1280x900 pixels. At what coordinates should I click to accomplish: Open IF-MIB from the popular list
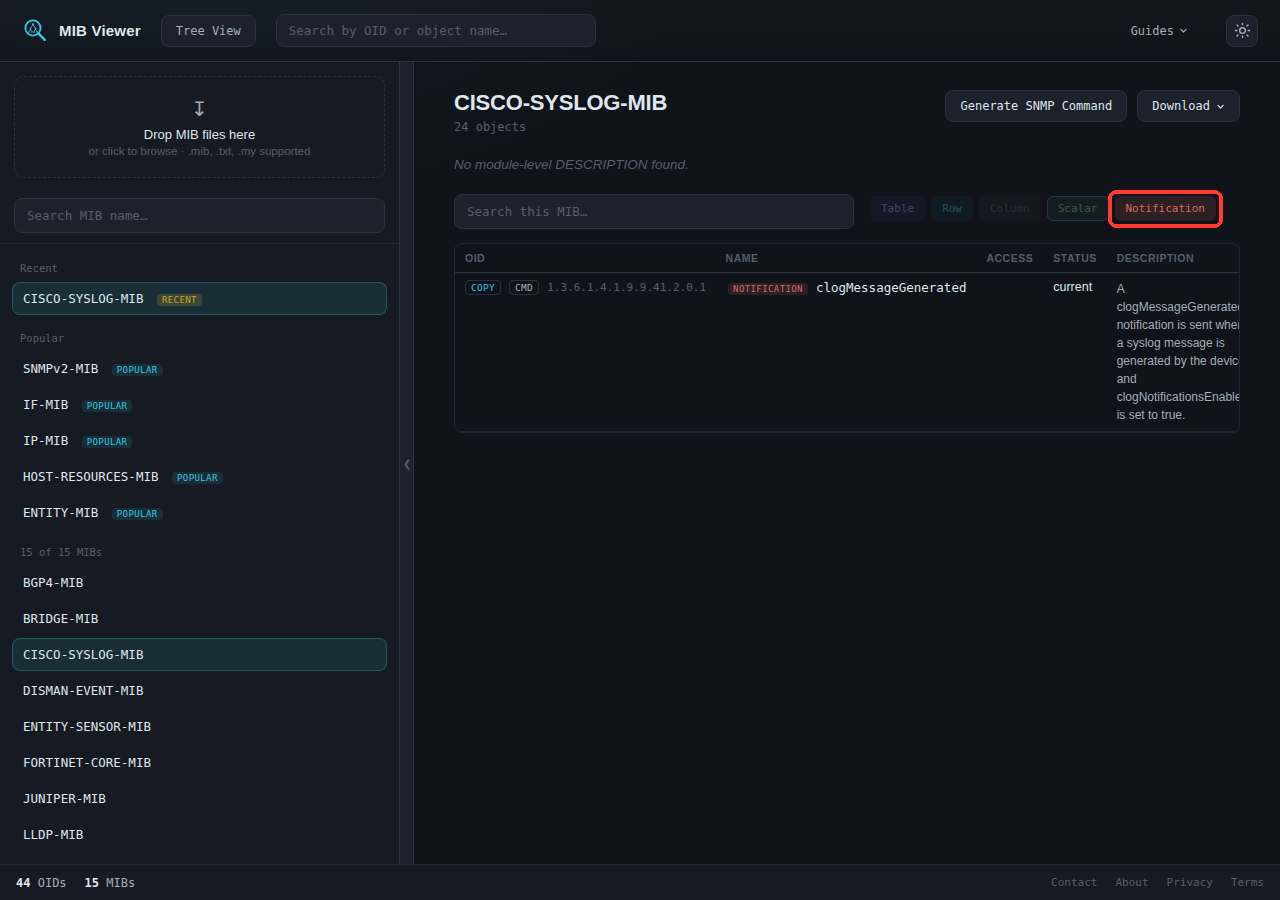point(199,405)
